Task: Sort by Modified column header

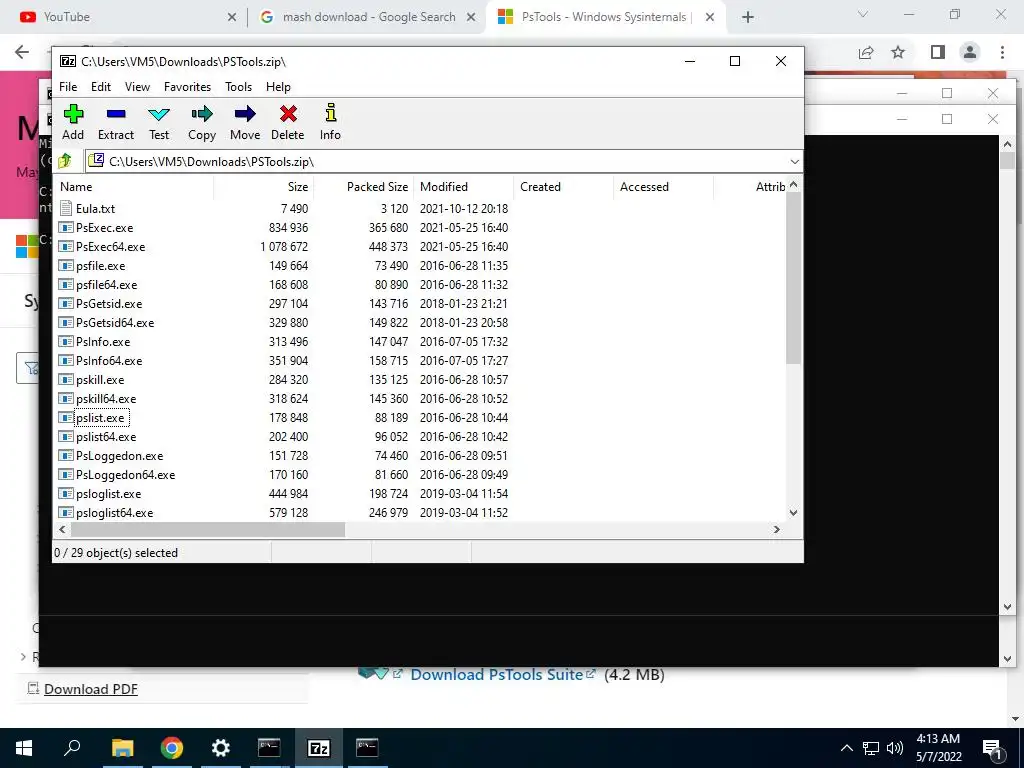Action: click(464, 187)
